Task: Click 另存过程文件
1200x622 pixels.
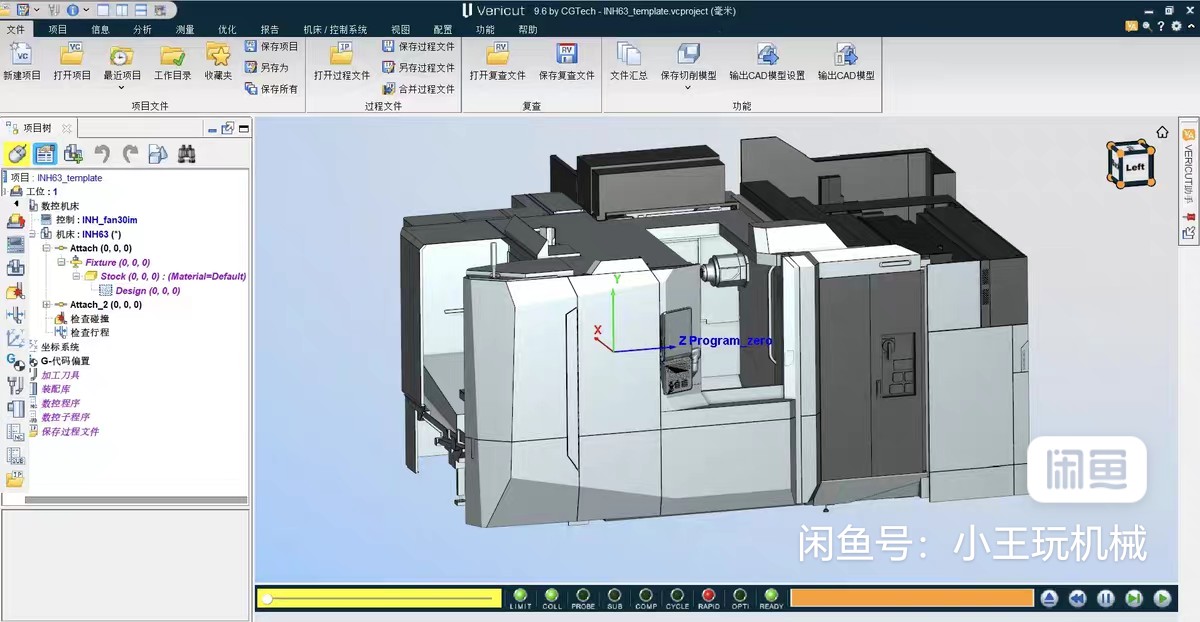Action: [418, 67]
